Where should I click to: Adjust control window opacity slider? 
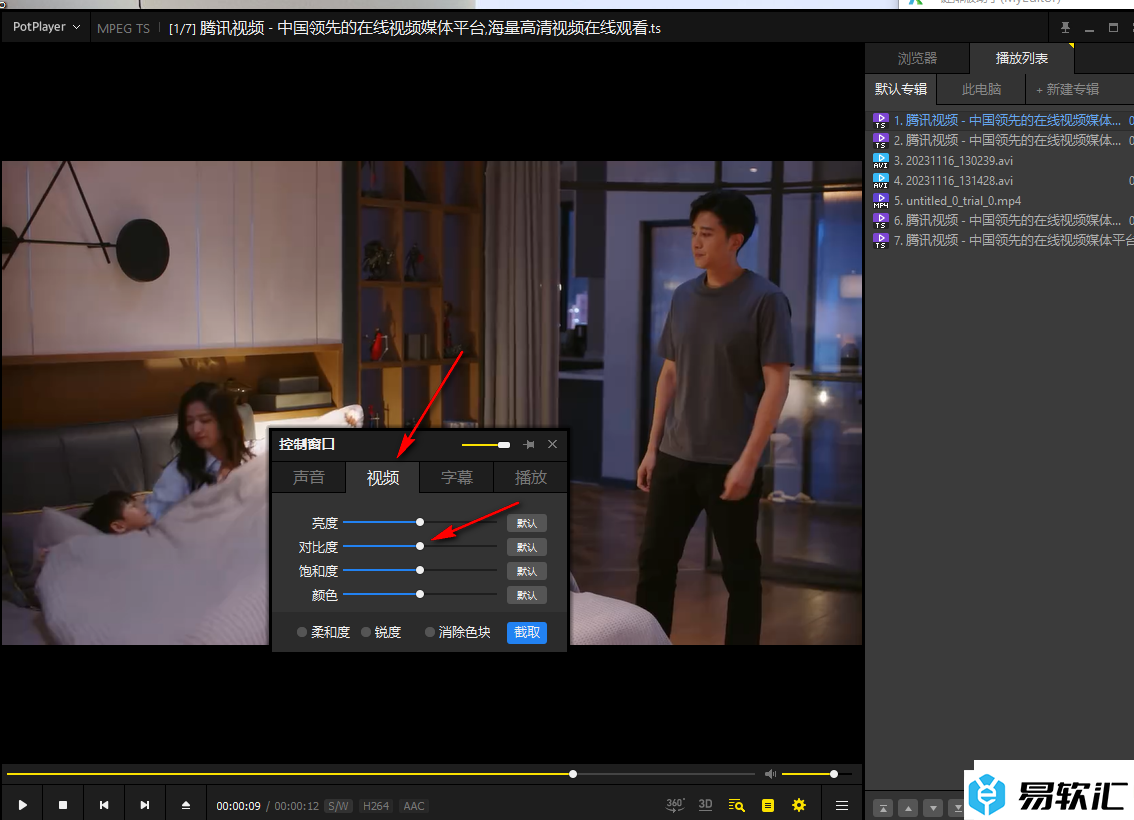[x=486, y=445]
